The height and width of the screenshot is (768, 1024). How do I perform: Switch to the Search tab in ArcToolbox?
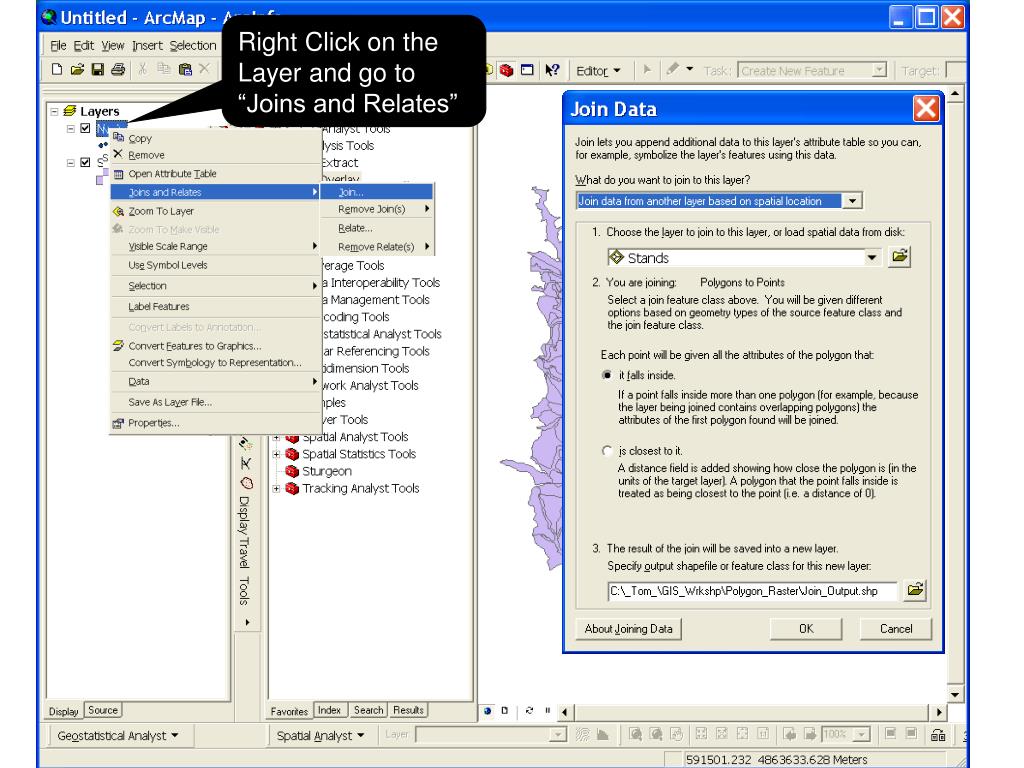click(368, 710)
